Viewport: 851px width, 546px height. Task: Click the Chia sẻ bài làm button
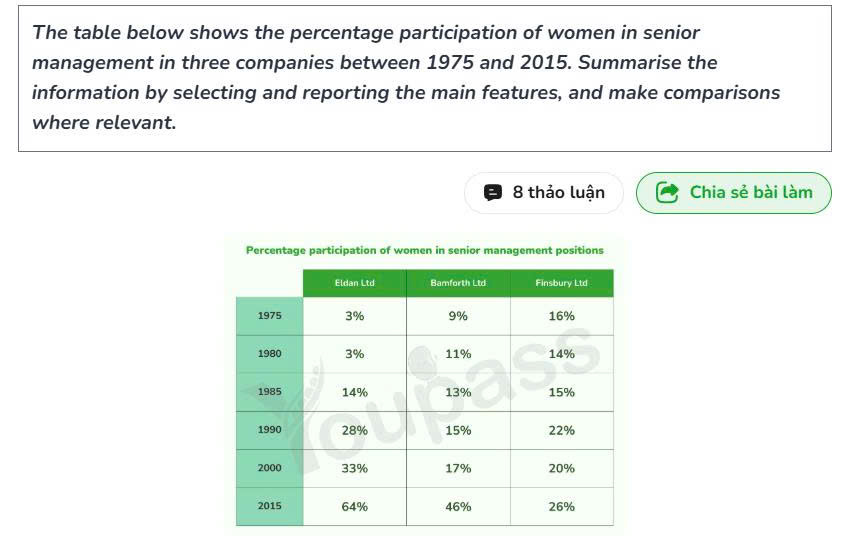pyautogui.click(x=733, y=193)
